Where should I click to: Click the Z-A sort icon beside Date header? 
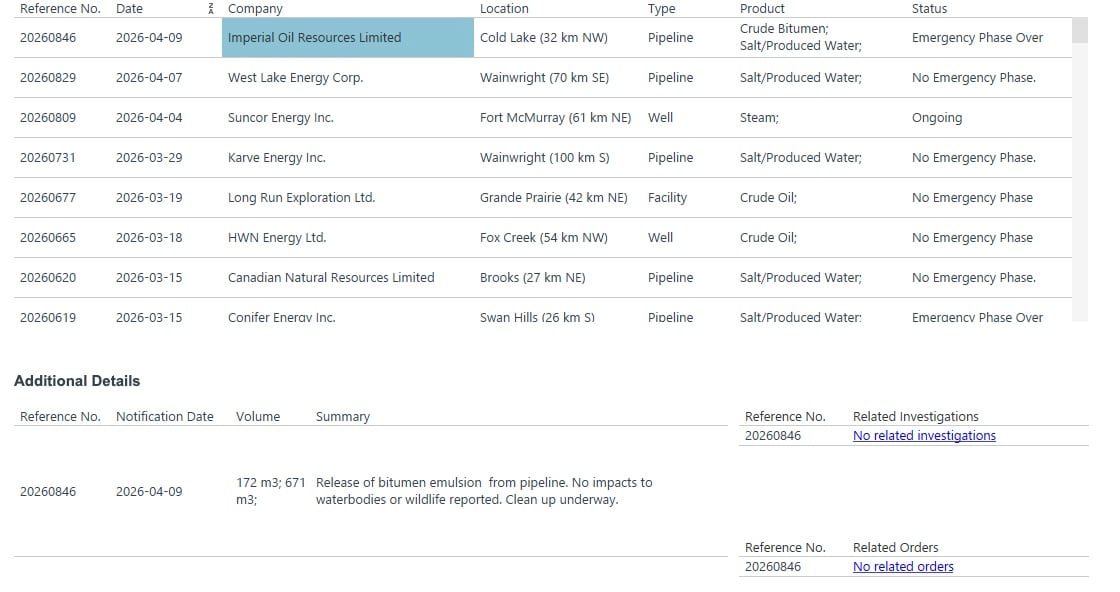210,8
